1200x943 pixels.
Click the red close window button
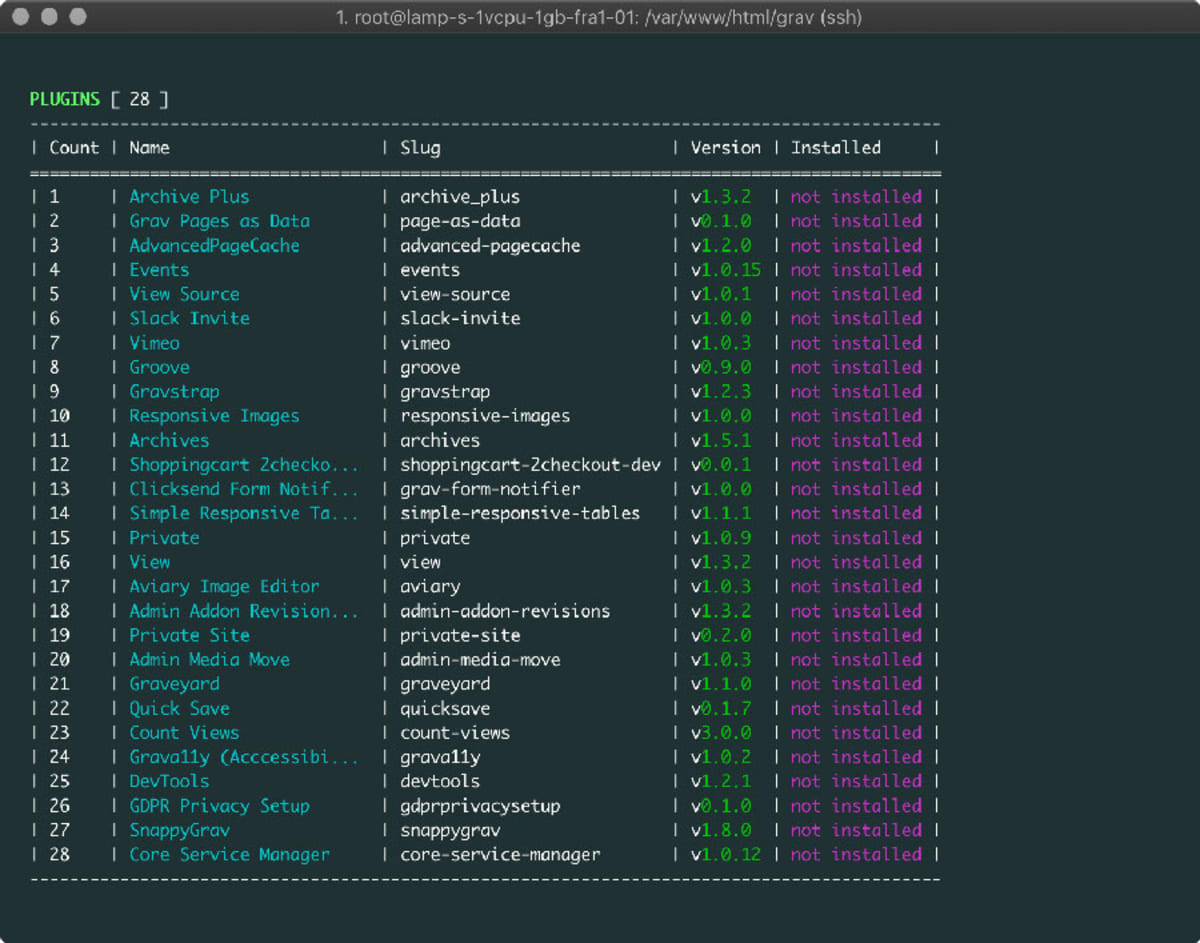click(x=22, y=17)
